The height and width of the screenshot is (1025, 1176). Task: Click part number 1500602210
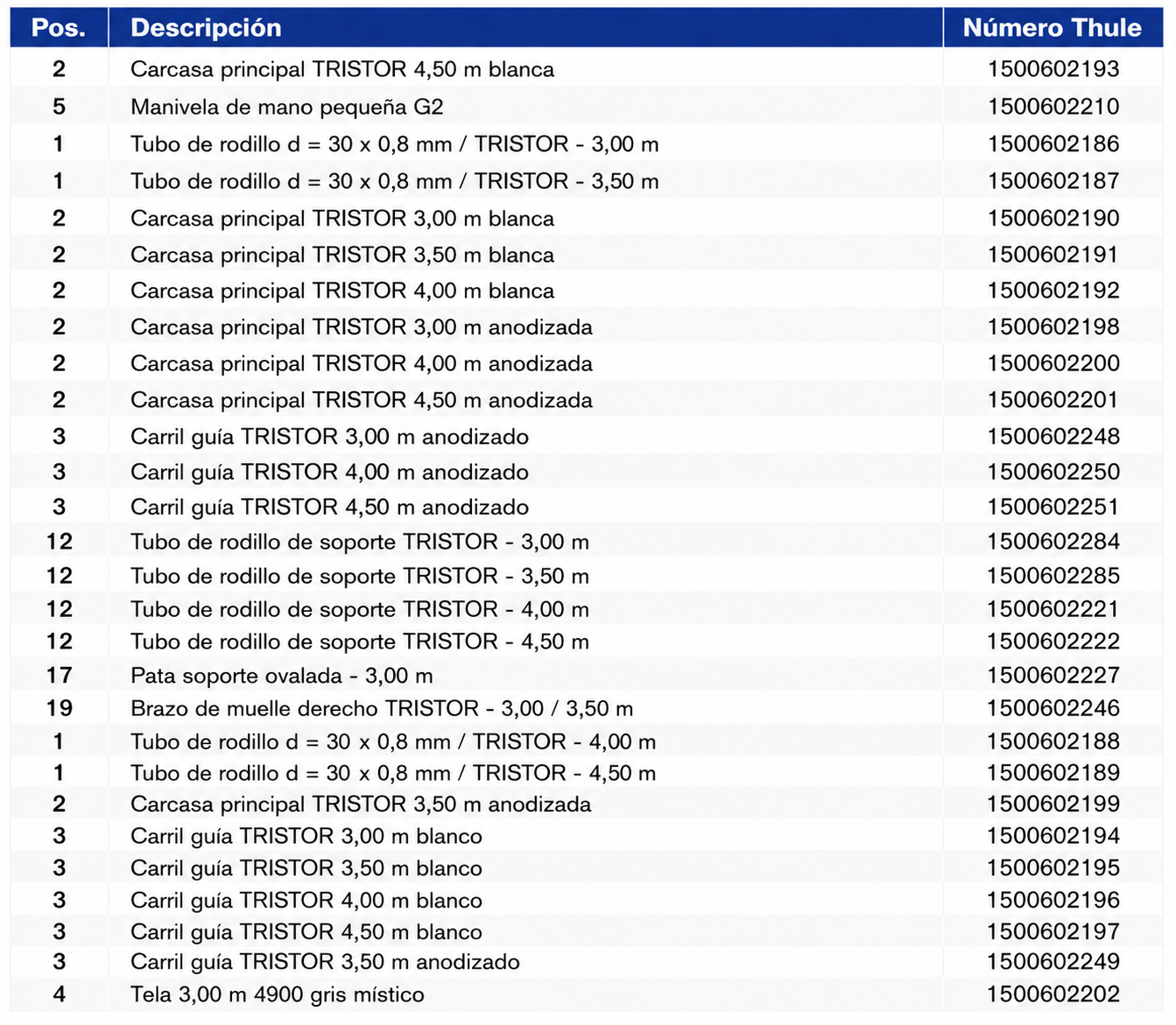coord(1053,107)
